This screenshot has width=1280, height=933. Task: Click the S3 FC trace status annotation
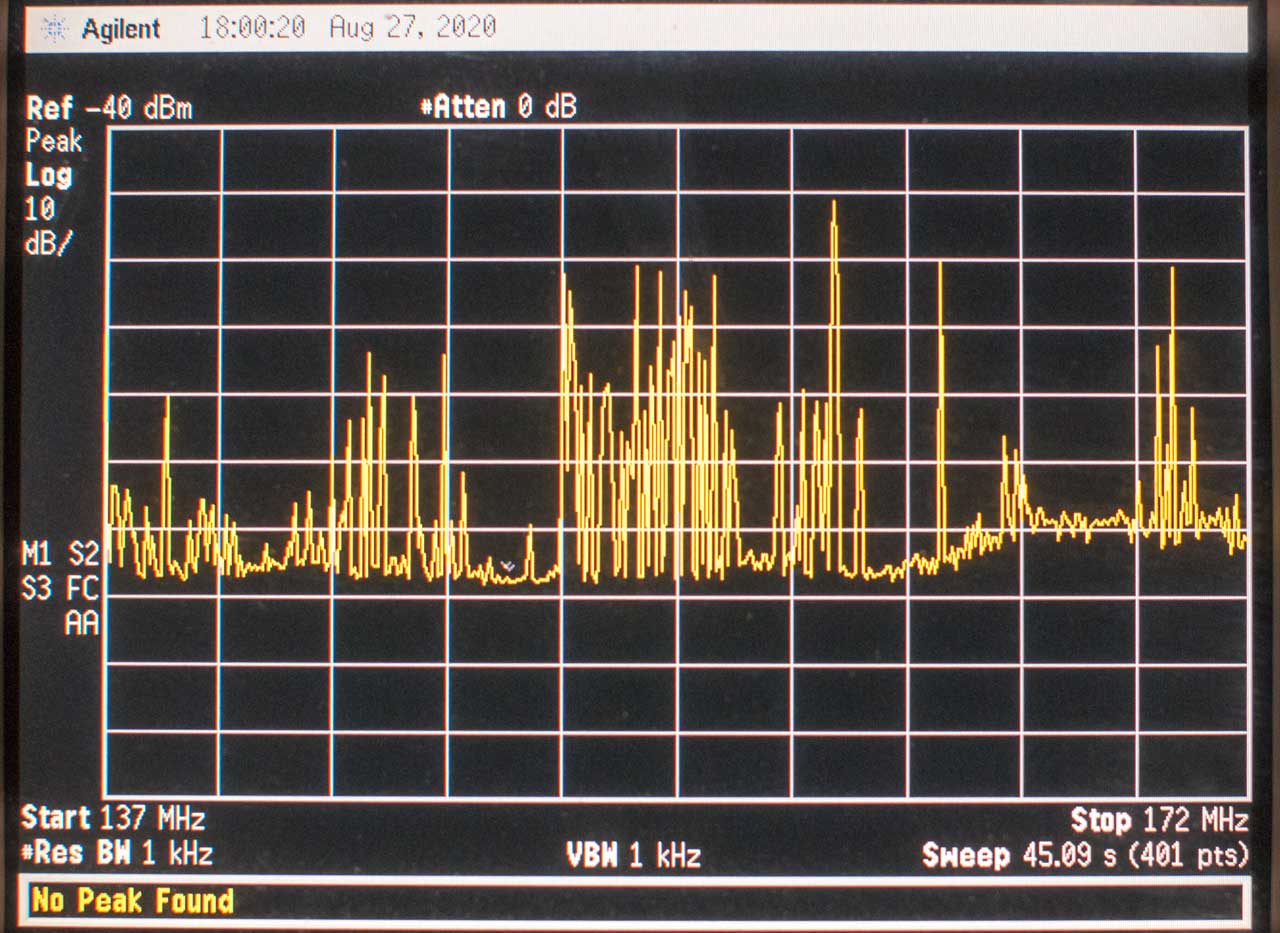click(62, 589)
